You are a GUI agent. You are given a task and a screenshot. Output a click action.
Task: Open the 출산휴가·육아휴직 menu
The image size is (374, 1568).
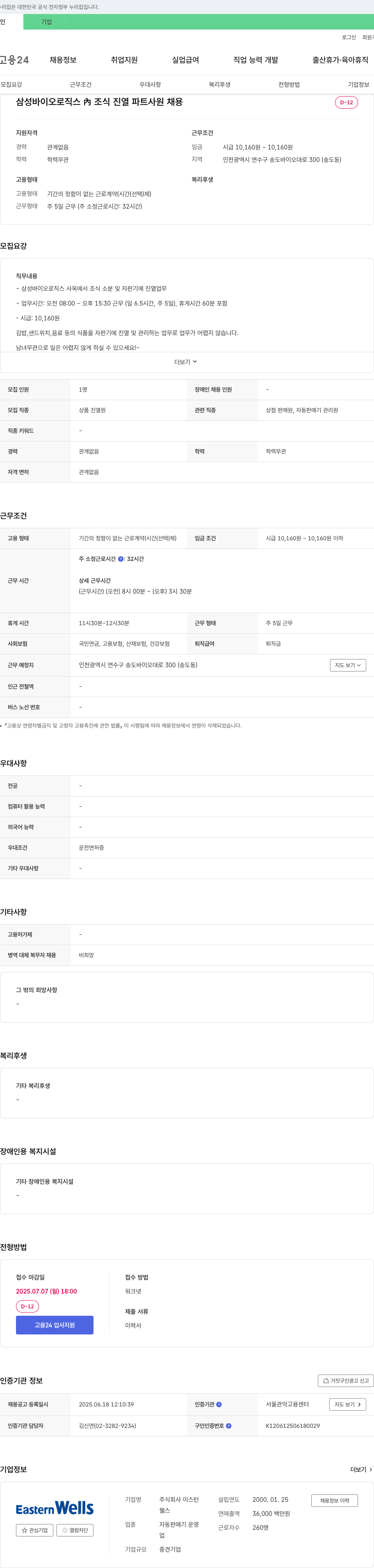(x=340, y=60)
